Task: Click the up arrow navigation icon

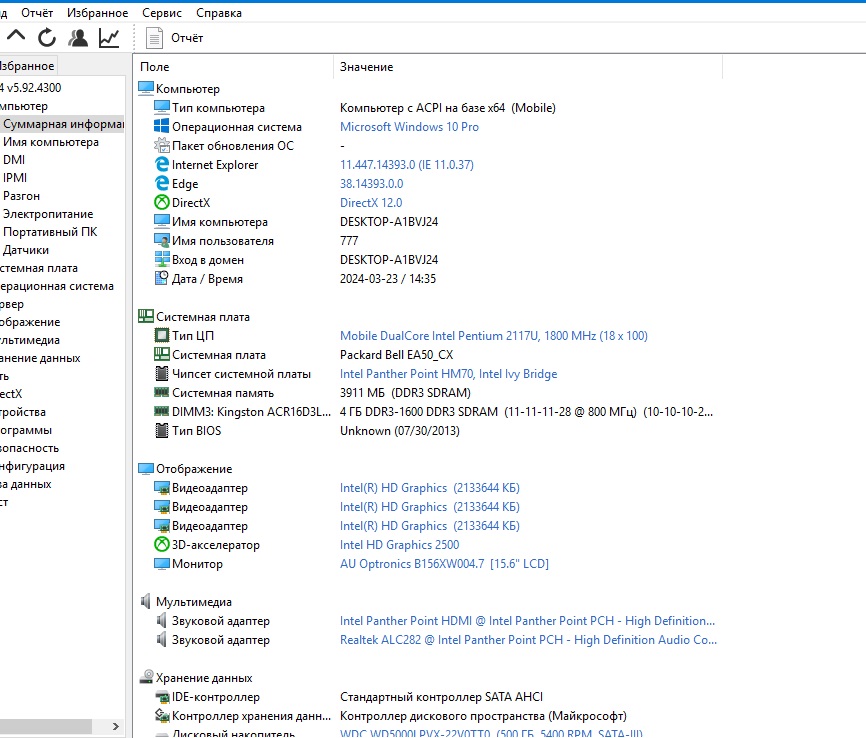Action: point(16,37)
